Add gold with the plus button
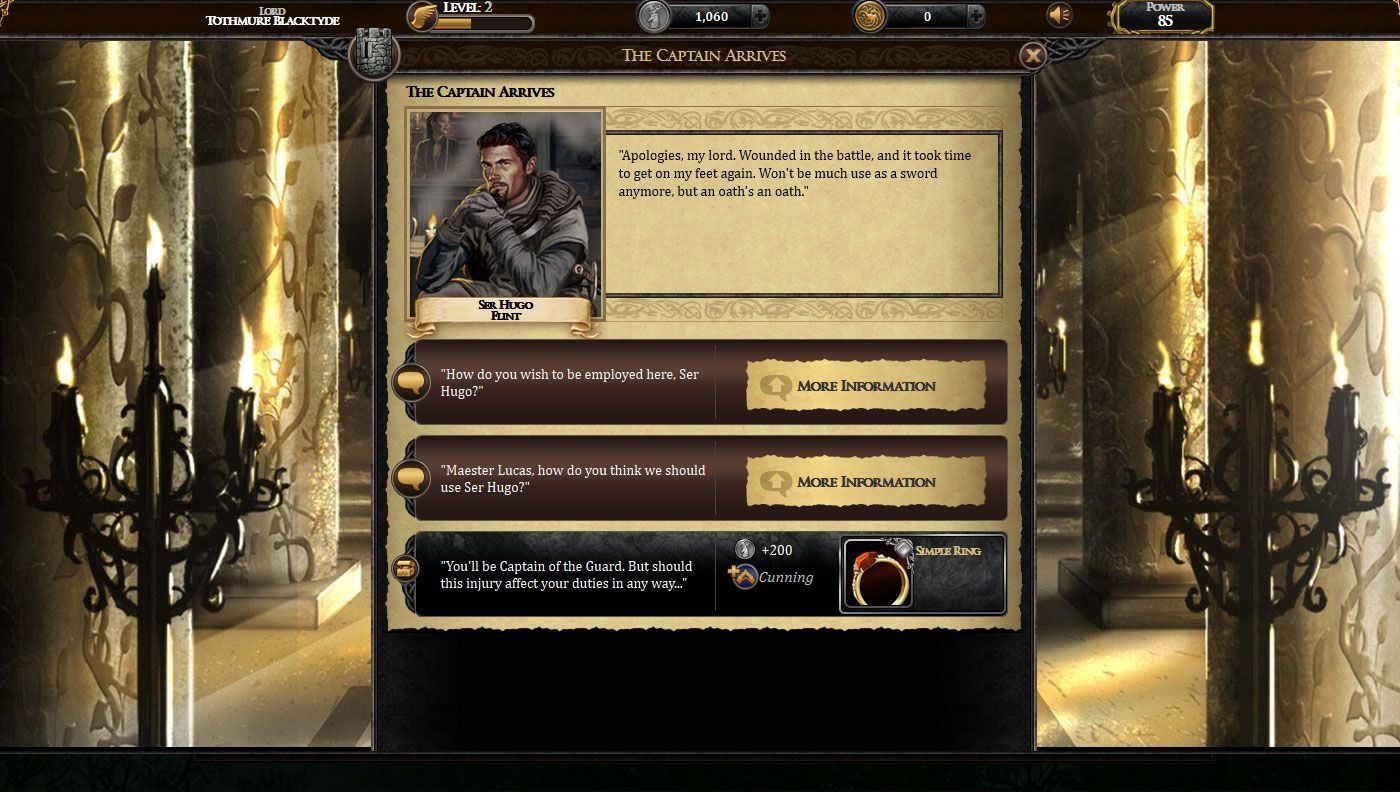The width and height of the screenshot is (1400, 792). tap(976, 16)
